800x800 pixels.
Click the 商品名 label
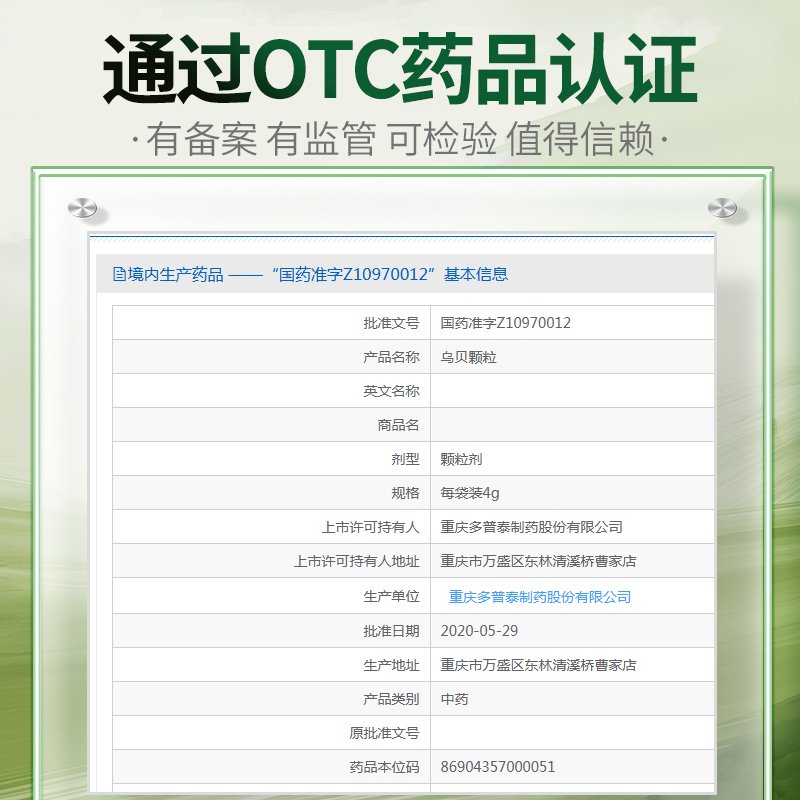tap(398, 425)
